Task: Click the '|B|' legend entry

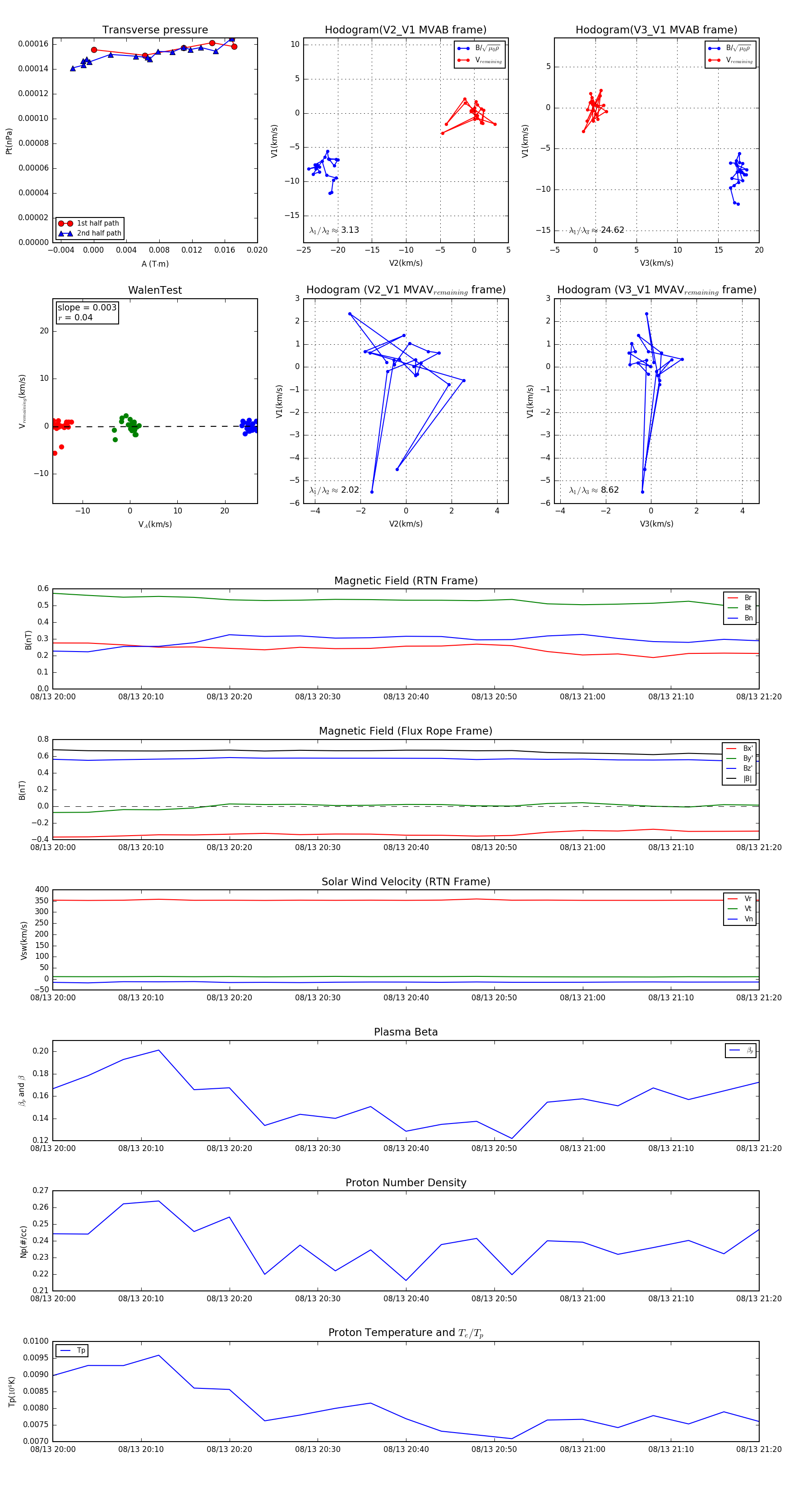Action: [739, 779]
